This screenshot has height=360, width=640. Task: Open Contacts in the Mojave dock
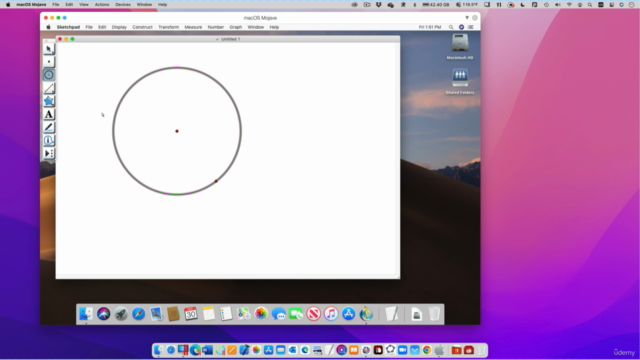[173, 314]
